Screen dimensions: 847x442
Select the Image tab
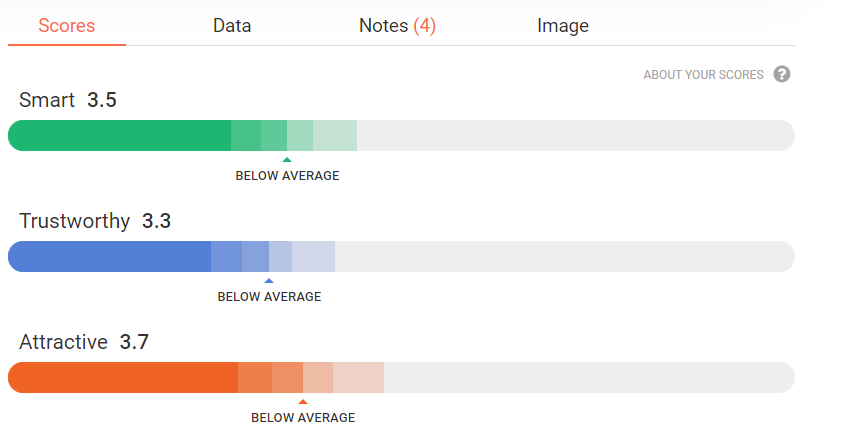point(563,26)
